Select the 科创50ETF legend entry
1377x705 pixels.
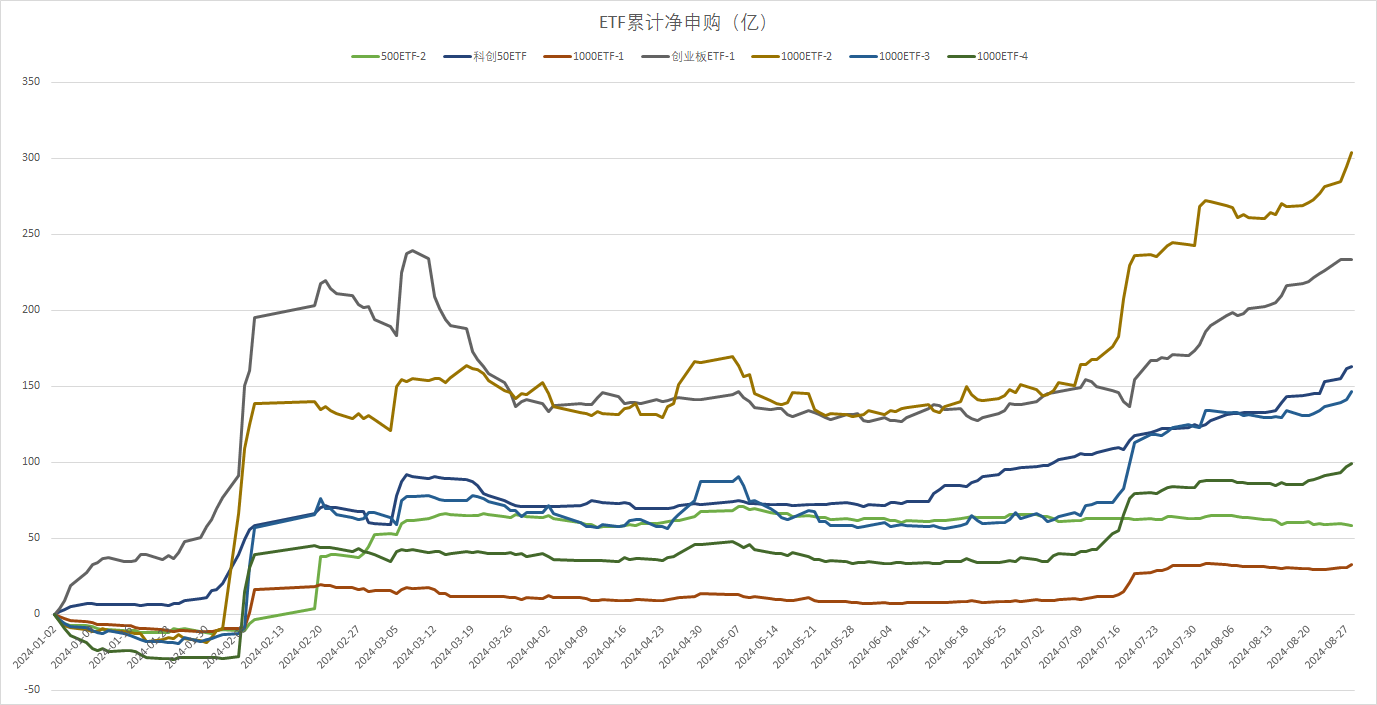(500, 56)
